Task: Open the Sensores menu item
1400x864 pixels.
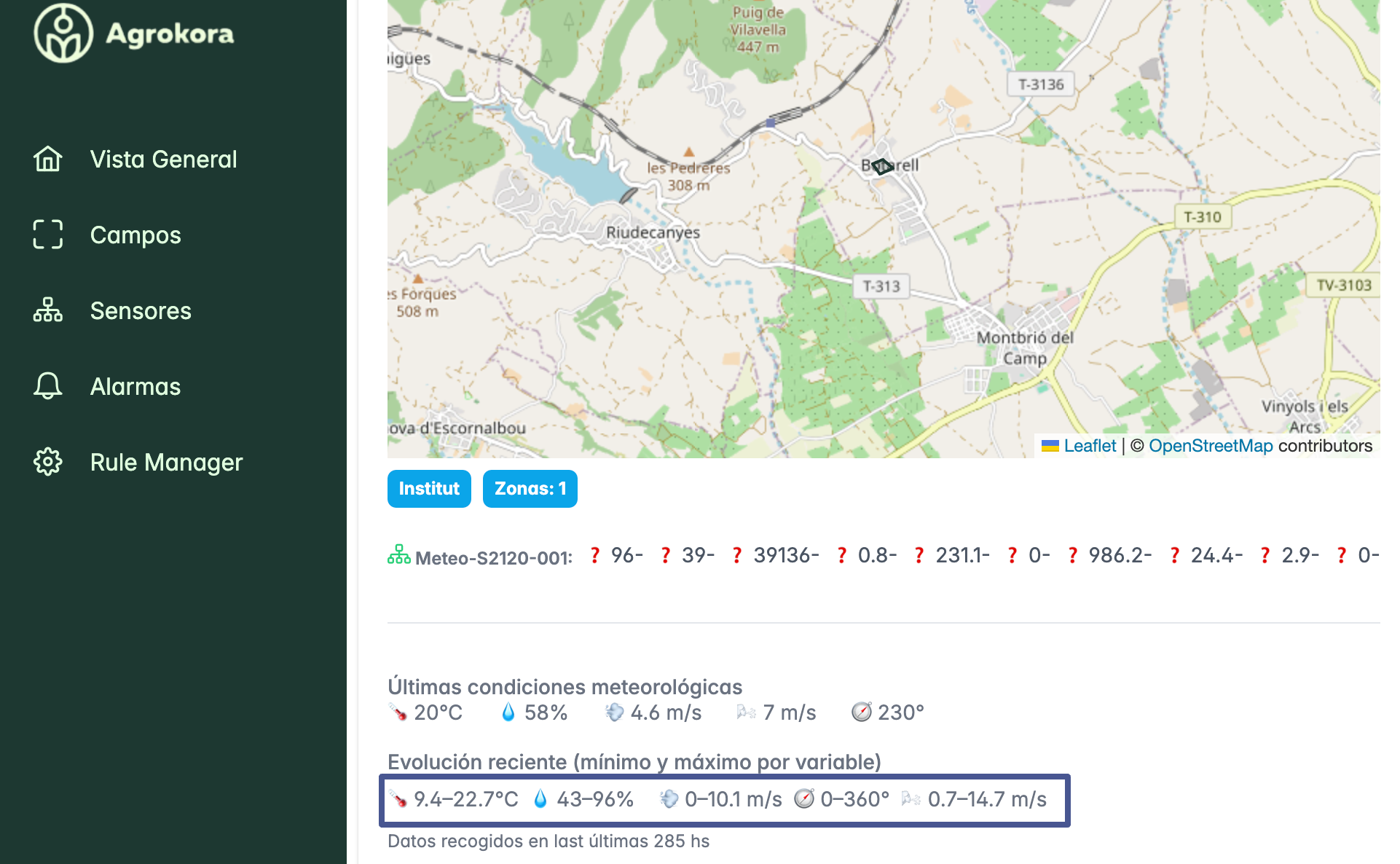Action: tap(141, 310)
